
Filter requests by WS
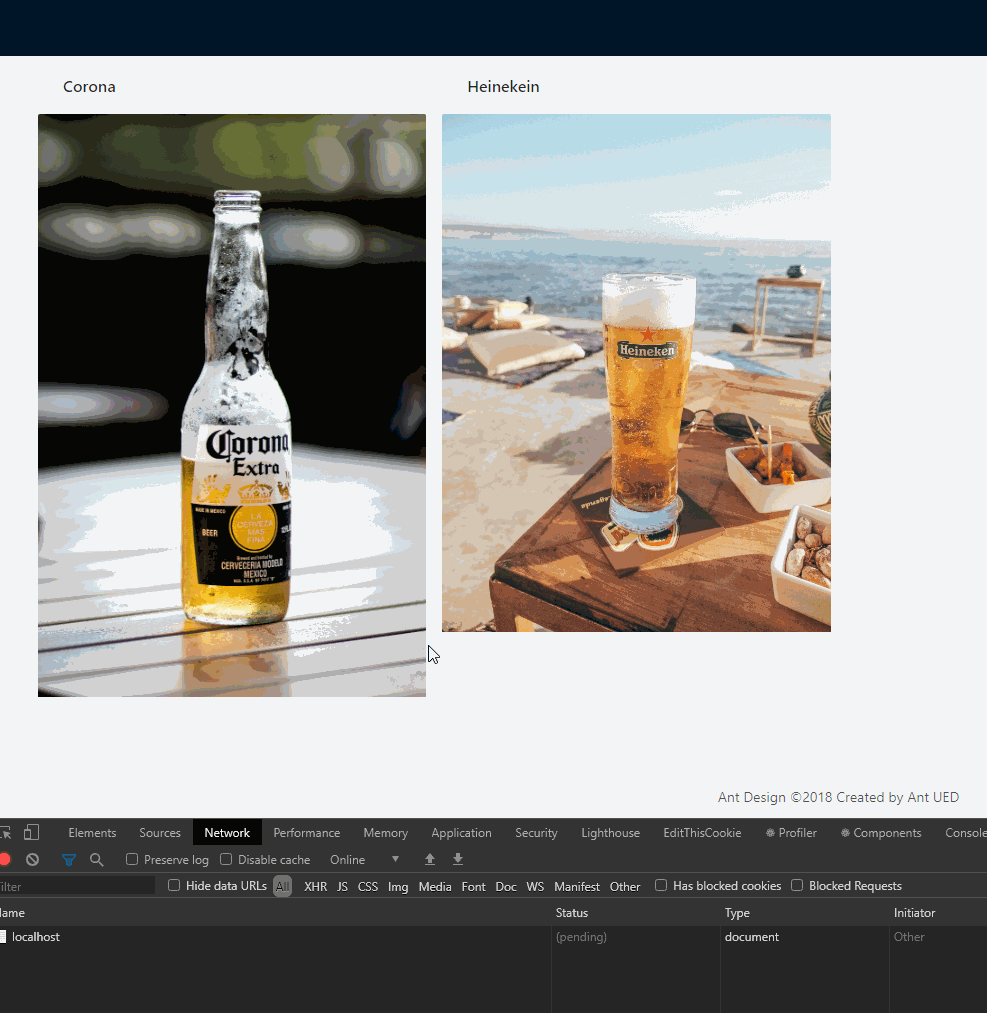pyautogui.click(x=535, y=886)
